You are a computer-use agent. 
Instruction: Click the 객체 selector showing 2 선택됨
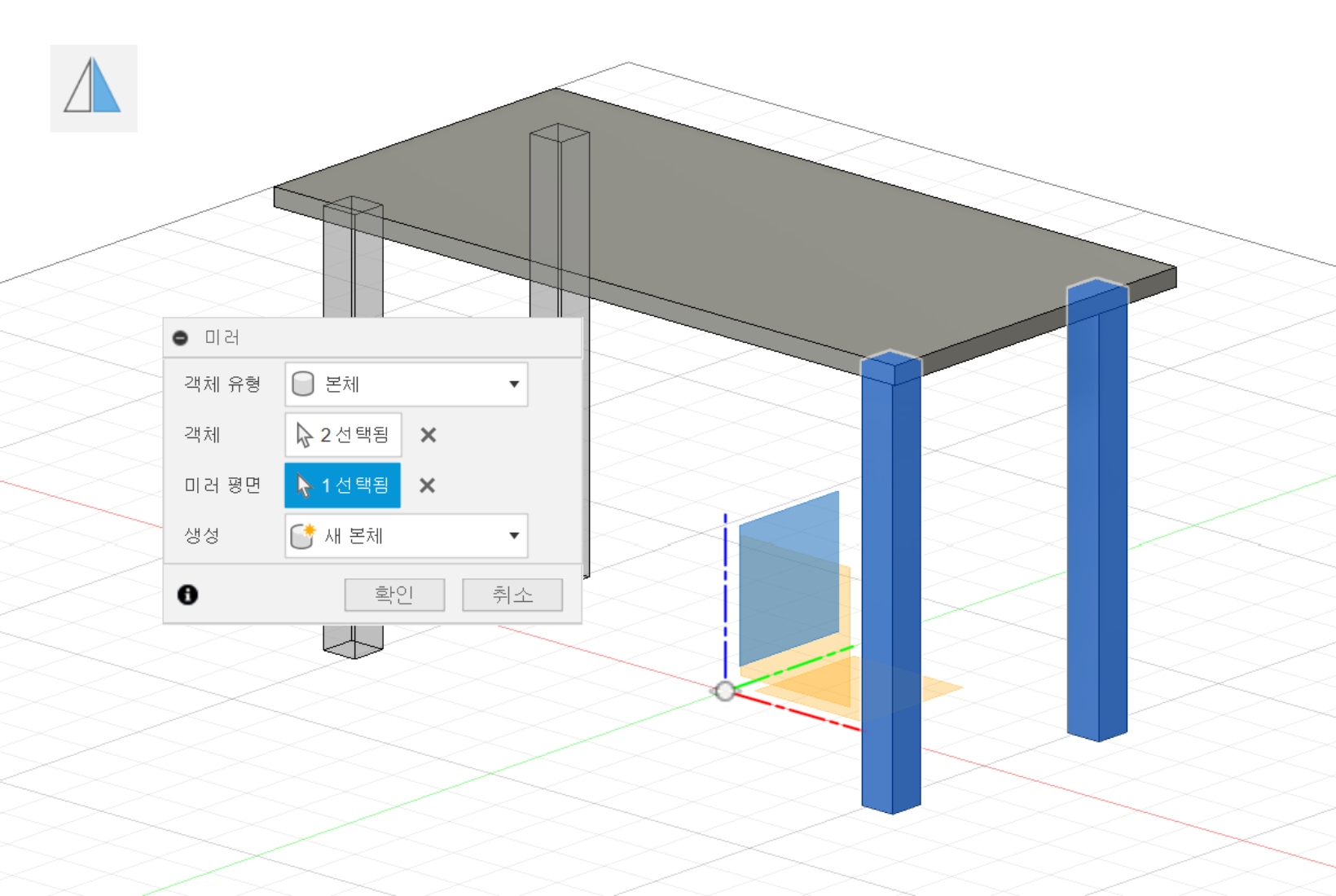click(x=343, y=435)
